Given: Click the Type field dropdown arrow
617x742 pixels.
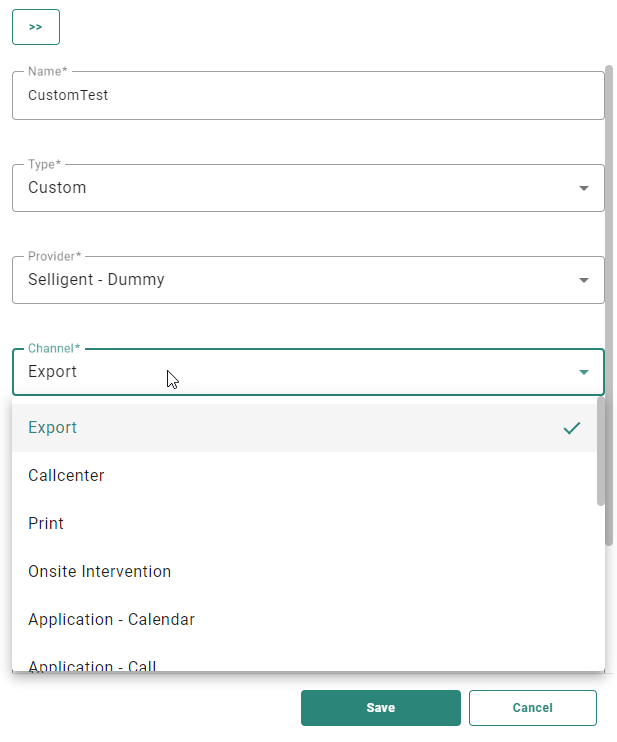Looking at the screenshot, I should point(584,188).
